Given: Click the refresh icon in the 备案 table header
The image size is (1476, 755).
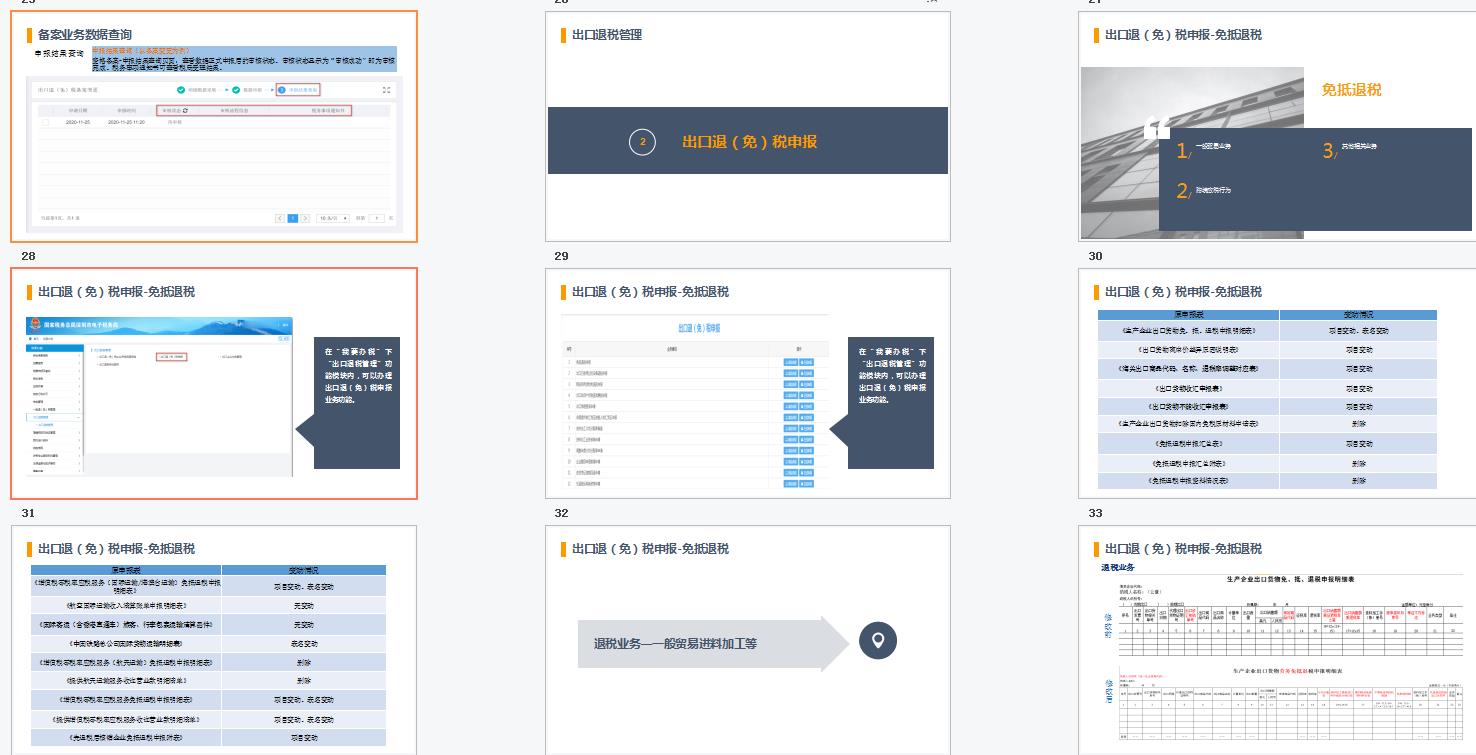Looking at the screenshot, I should 185,111.
